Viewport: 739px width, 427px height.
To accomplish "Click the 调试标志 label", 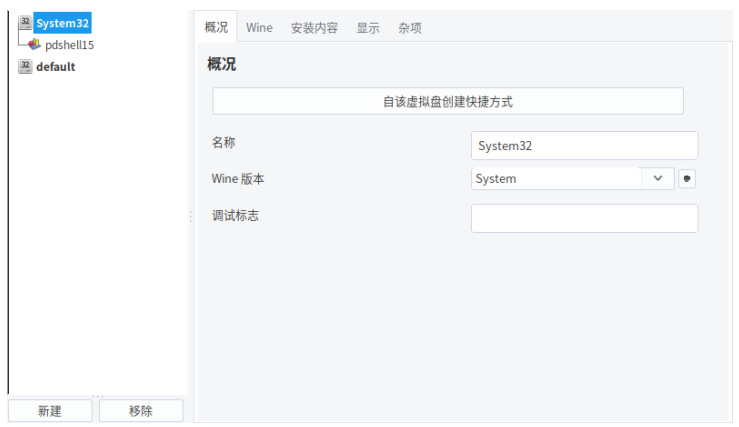I will [235, 215].
